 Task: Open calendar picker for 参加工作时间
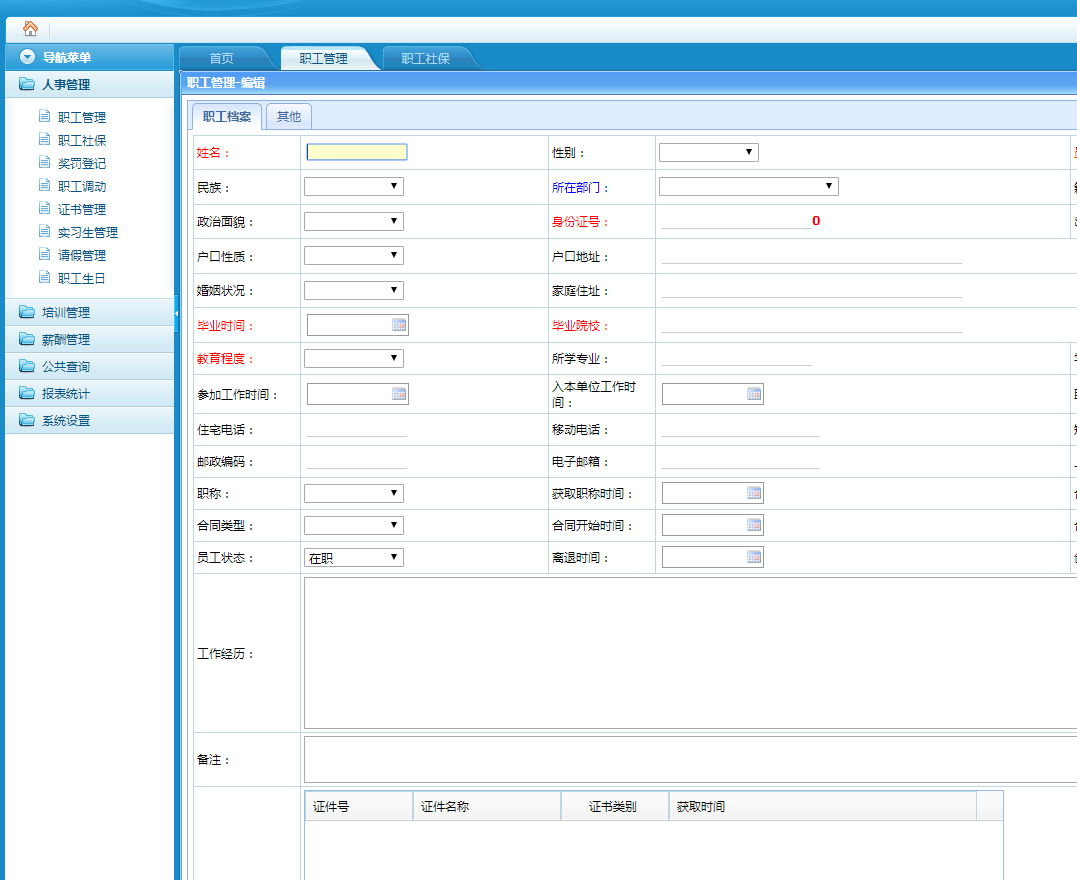pos(399,394)
